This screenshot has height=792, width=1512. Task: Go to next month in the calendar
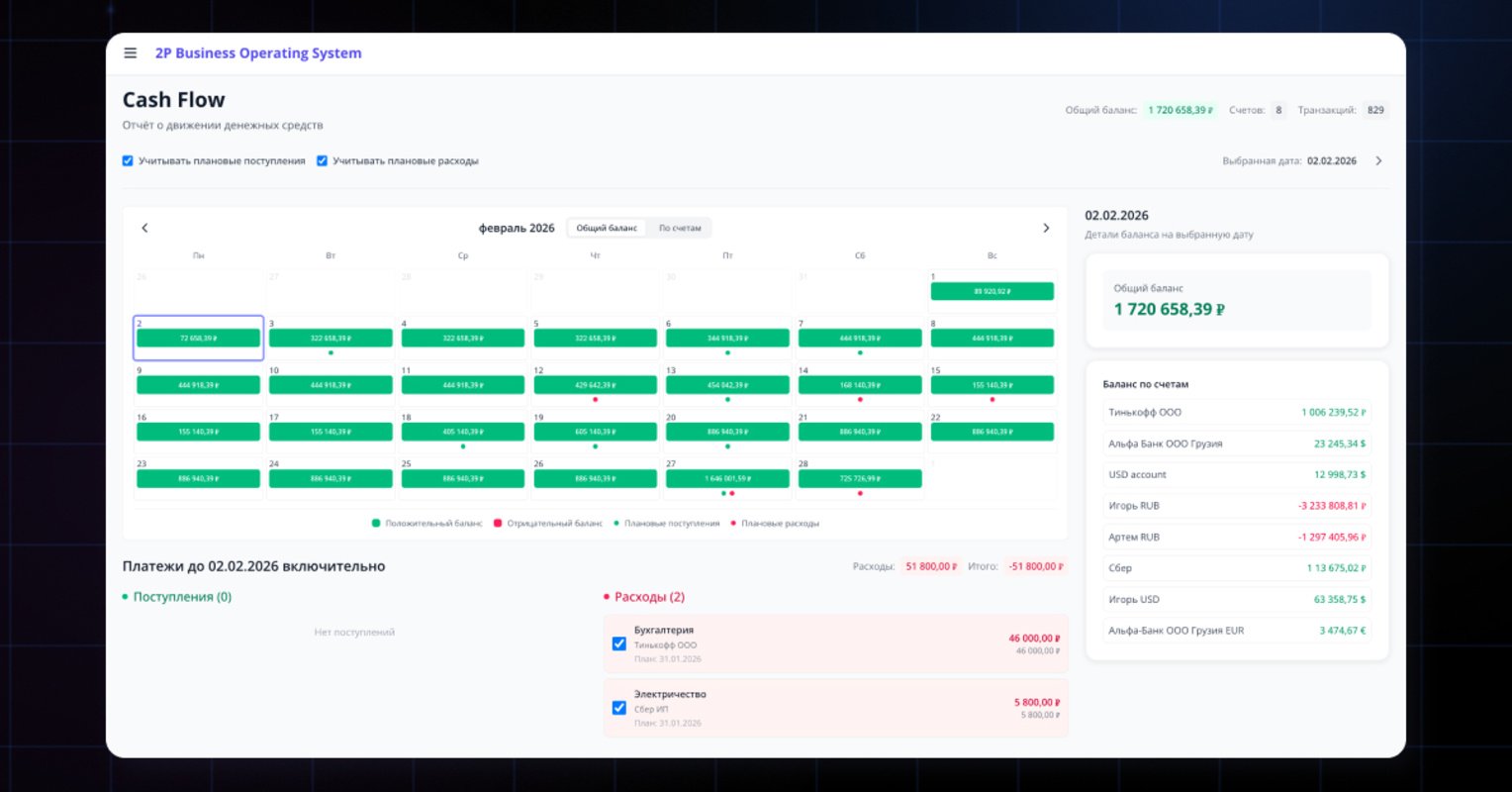(x=1046, y=228)
